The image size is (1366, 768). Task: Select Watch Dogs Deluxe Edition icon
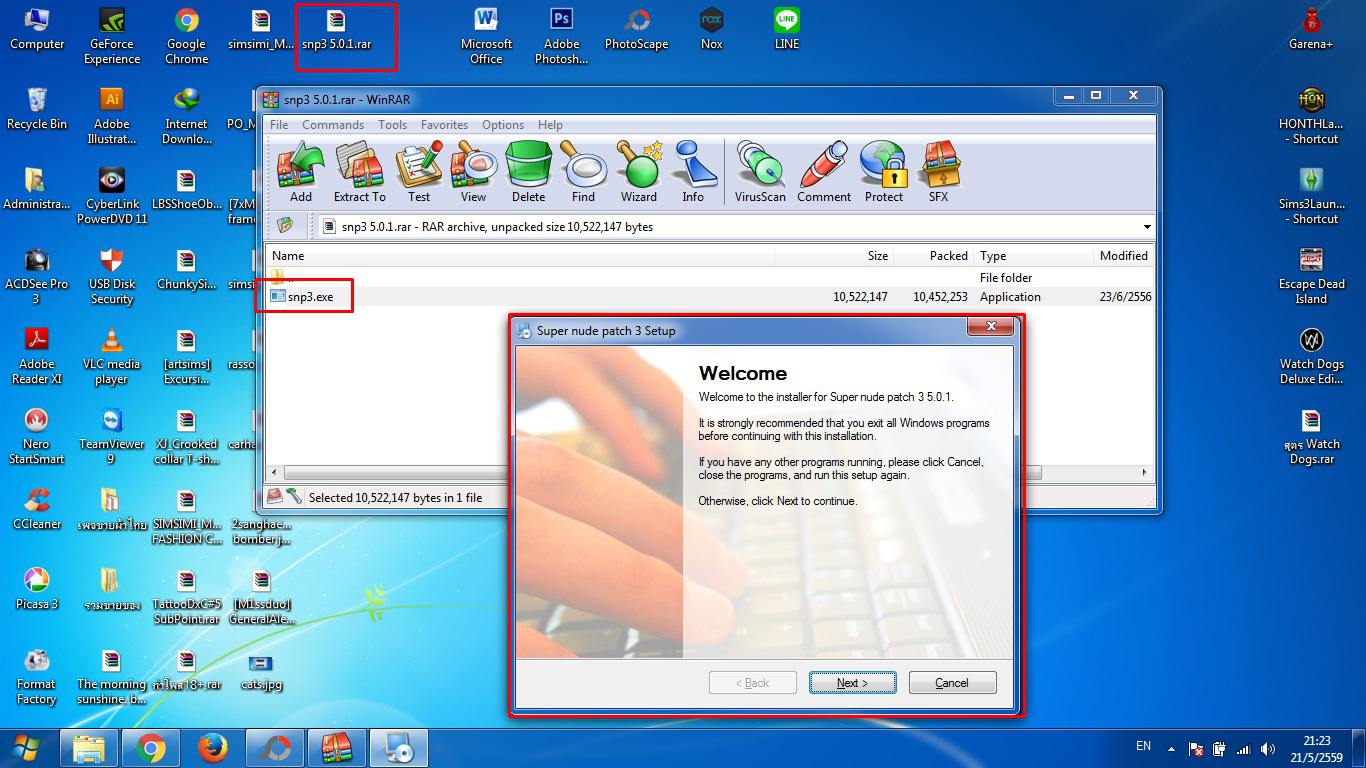point(1311,356)
